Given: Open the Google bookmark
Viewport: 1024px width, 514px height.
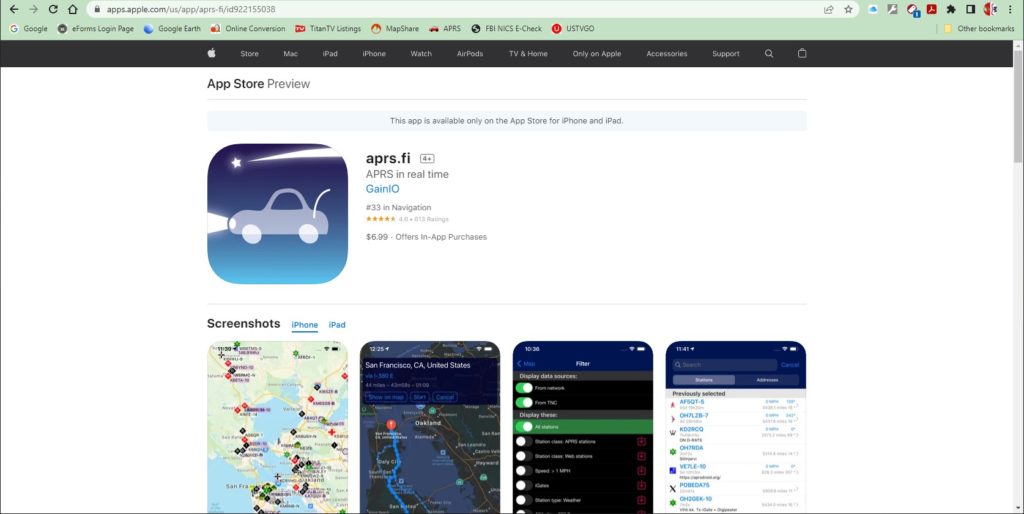Looking at the screenshot, I should pyautogui.click(x=29, y=29).
